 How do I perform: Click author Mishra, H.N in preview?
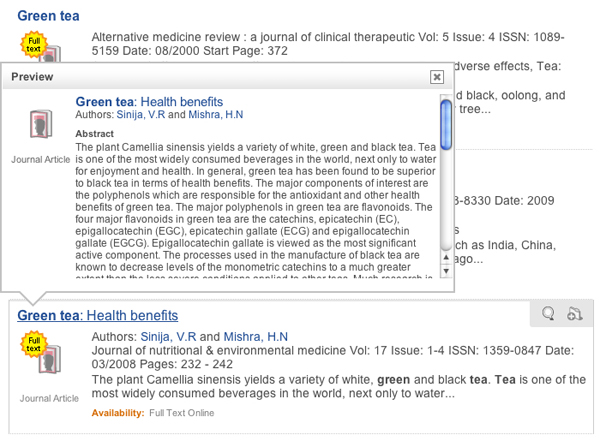coord(220,115)
